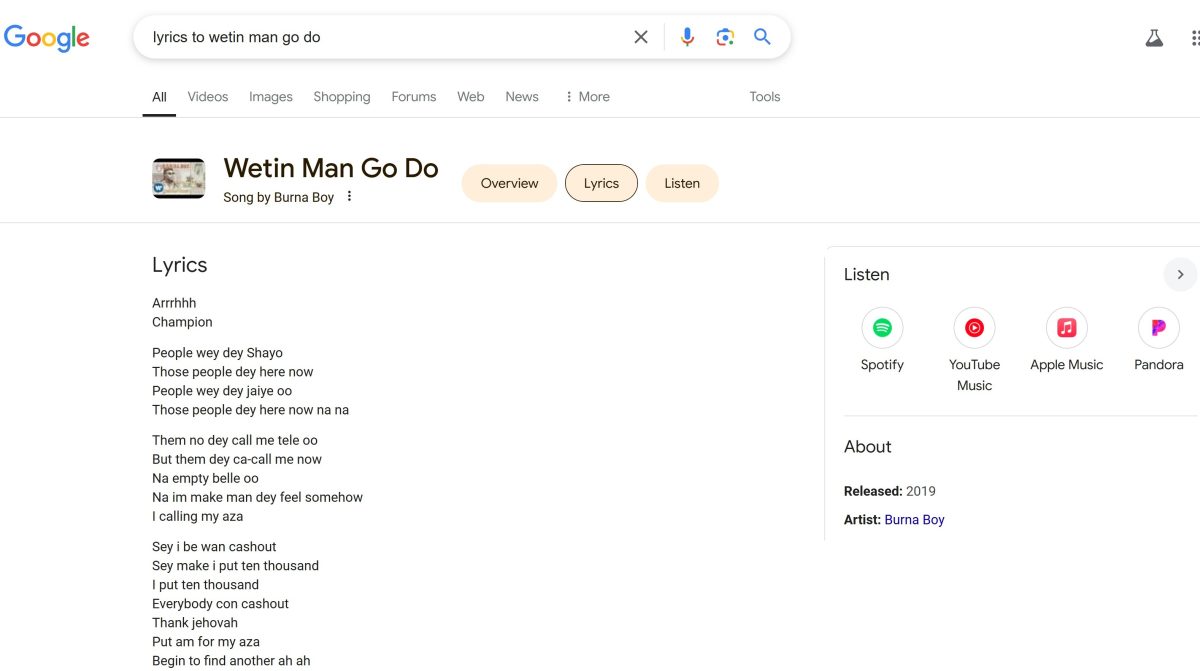Open the Burna Boy artist link
1200x671 pixels.
[914, 520]
